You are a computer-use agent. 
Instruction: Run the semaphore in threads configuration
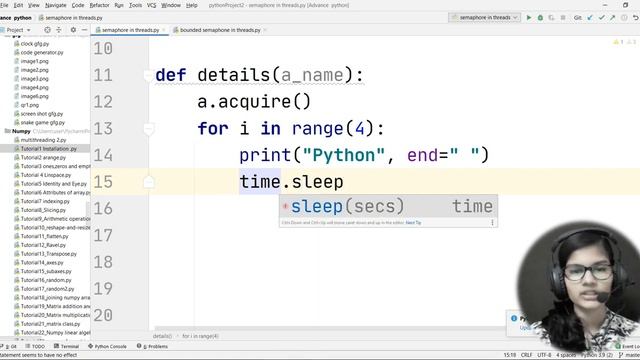[529, 18]
